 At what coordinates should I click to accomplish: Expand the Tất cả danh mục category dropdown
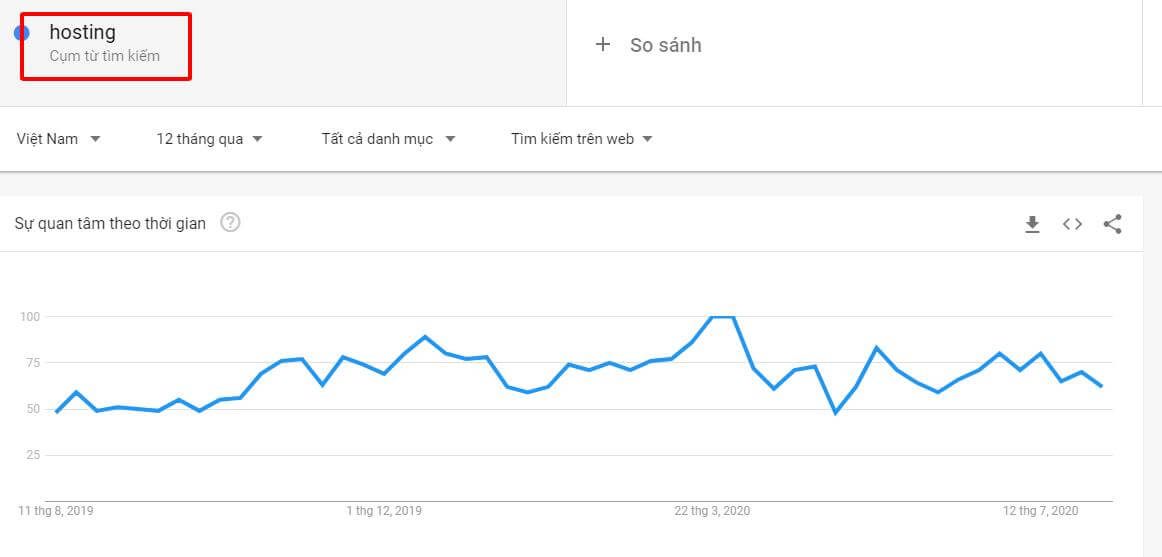(389, 139)
